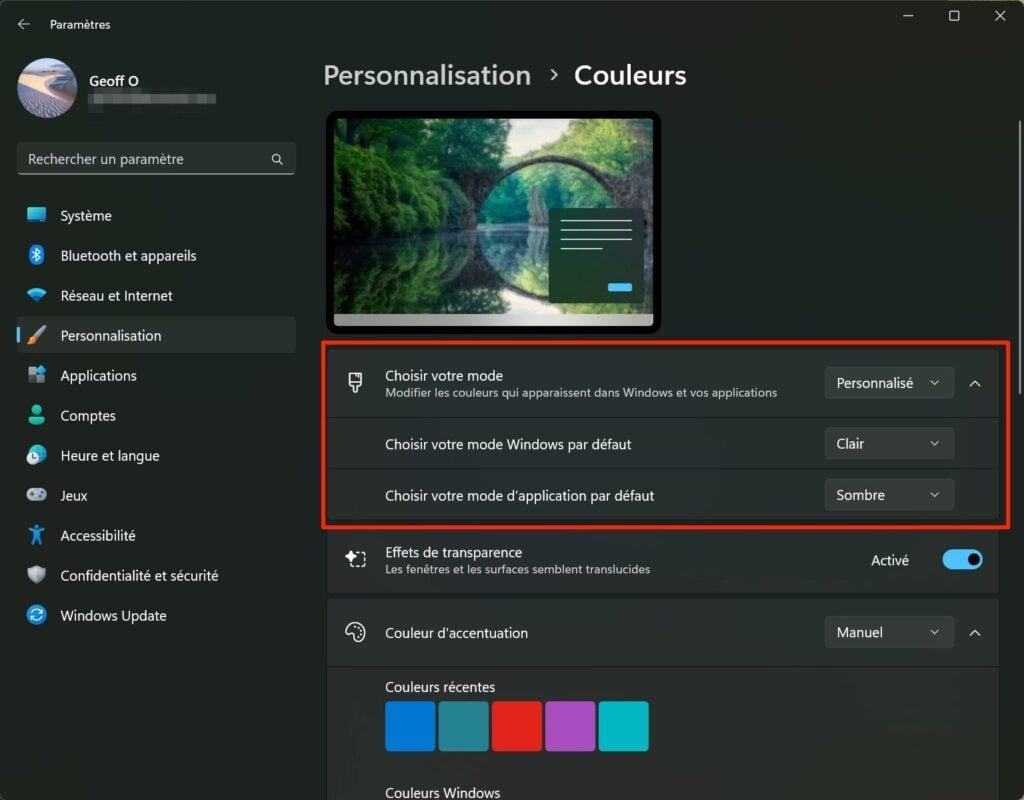The width and height of the screenshot is (1024, 800).
Task: Click the Windows Update sync icon
Action: pos(37,615)
